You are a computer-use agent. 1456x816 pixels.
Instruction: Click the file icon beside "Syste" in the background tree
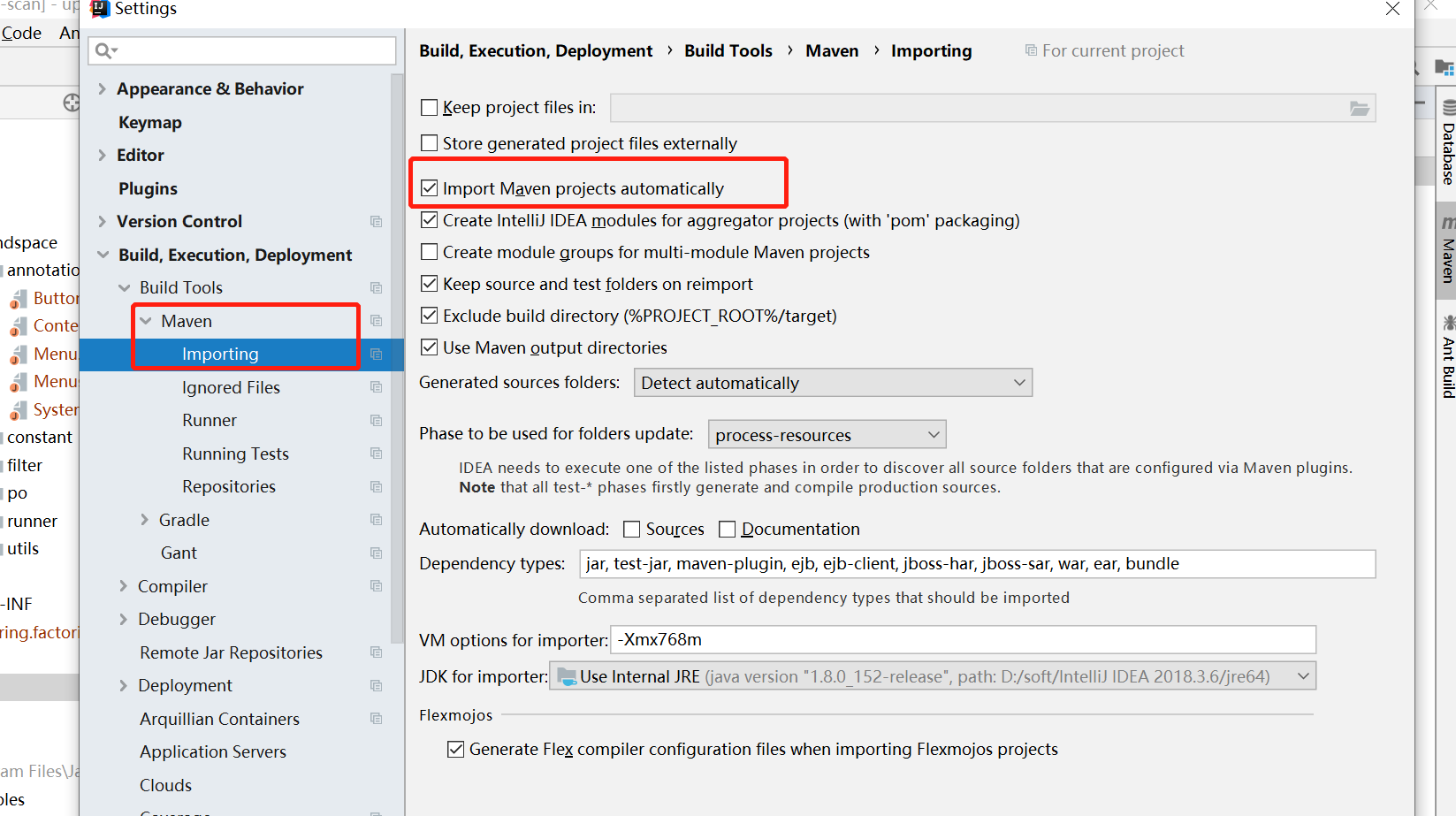[19, 410]
